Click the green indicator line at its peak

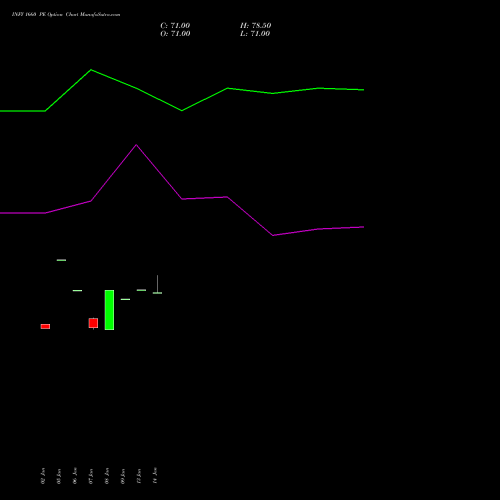[91, 70]
